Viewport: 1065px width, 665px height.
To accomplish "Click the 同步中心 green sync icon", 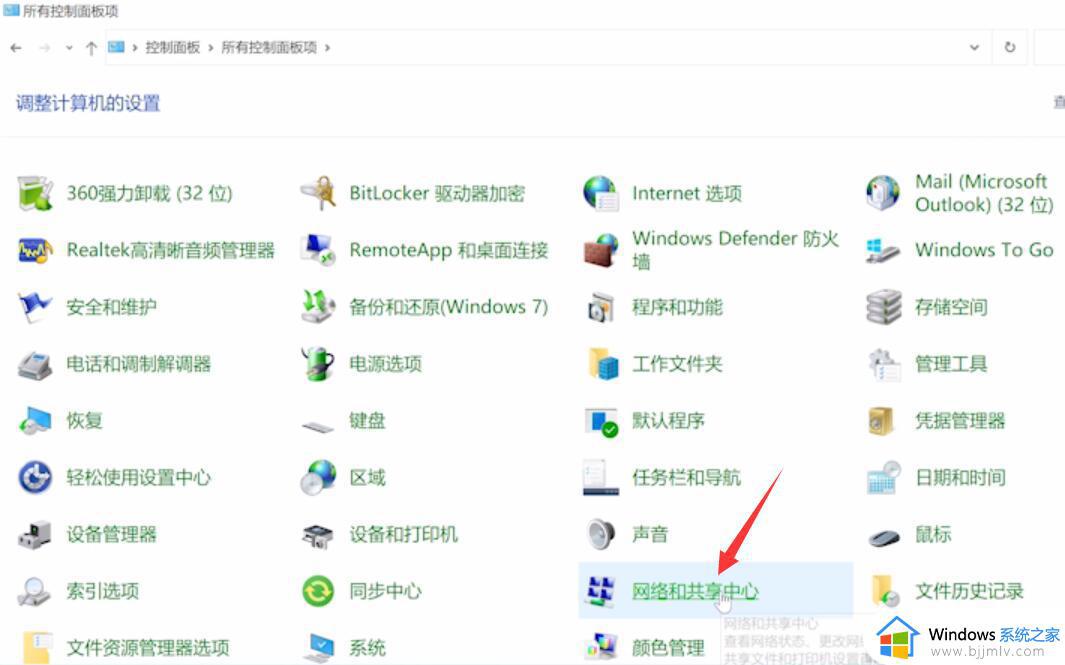I will pyautogui.click(x=318, y=591).
